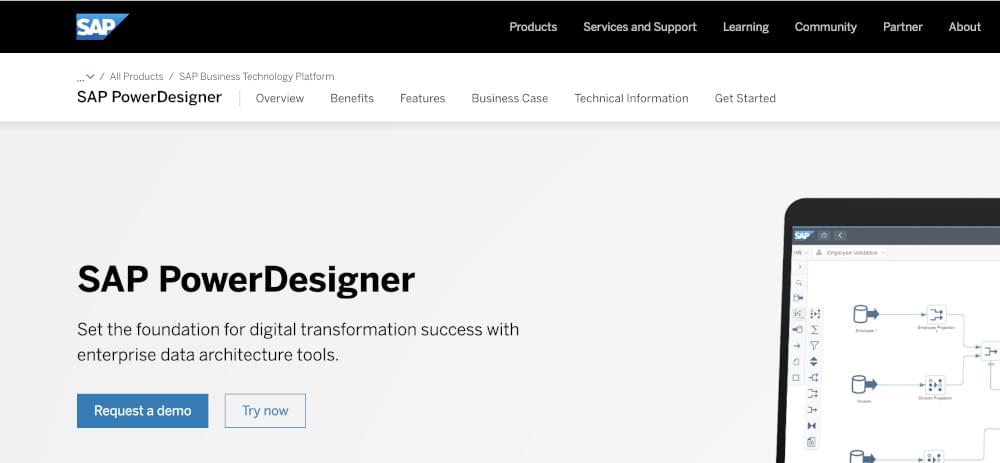Jump to the Overview section
Image resolution: width=1000 pixels, height=463 pixels.
(280, 98)
